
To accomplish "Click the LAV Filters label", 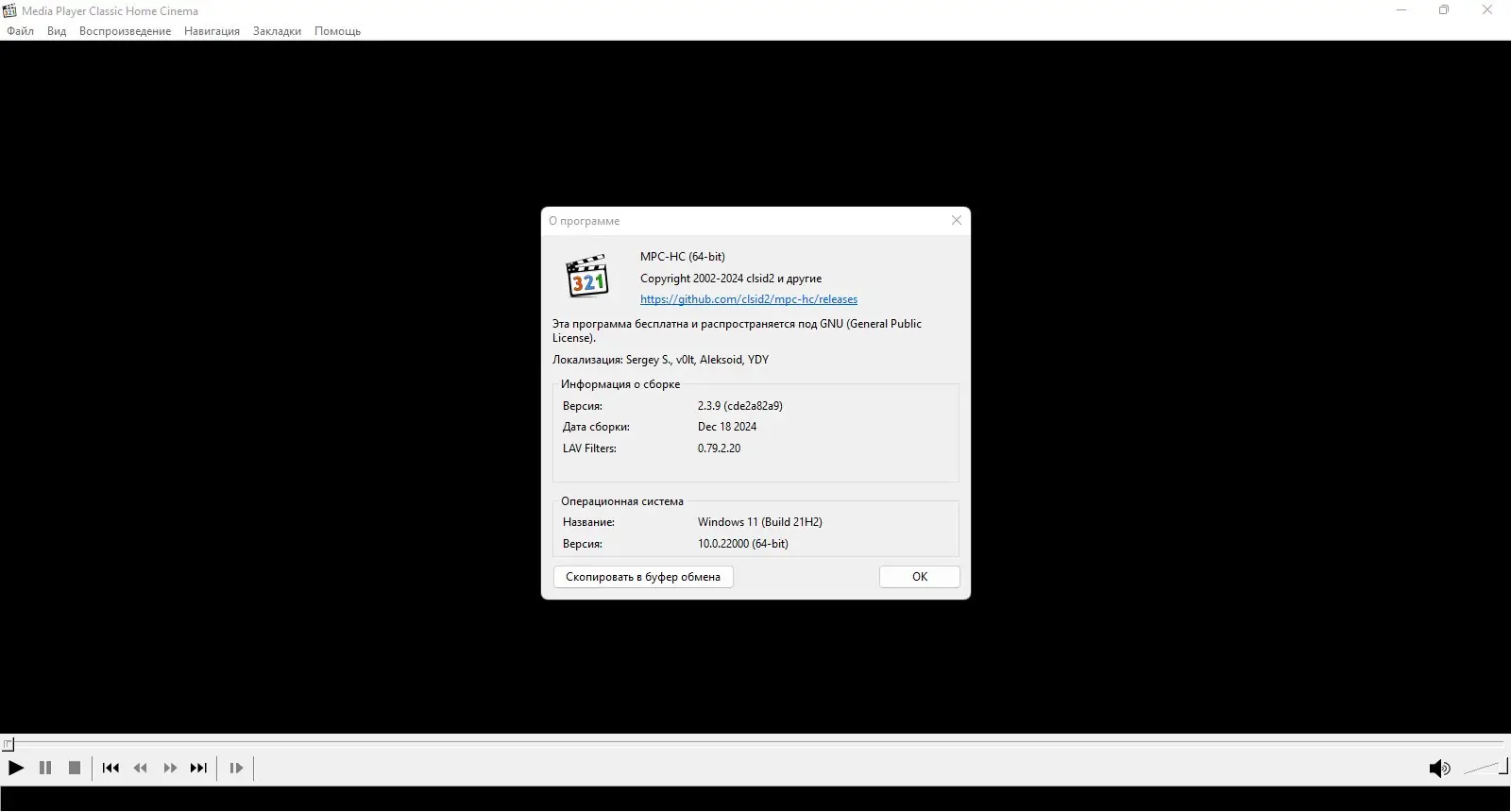I will click(589, 448).
